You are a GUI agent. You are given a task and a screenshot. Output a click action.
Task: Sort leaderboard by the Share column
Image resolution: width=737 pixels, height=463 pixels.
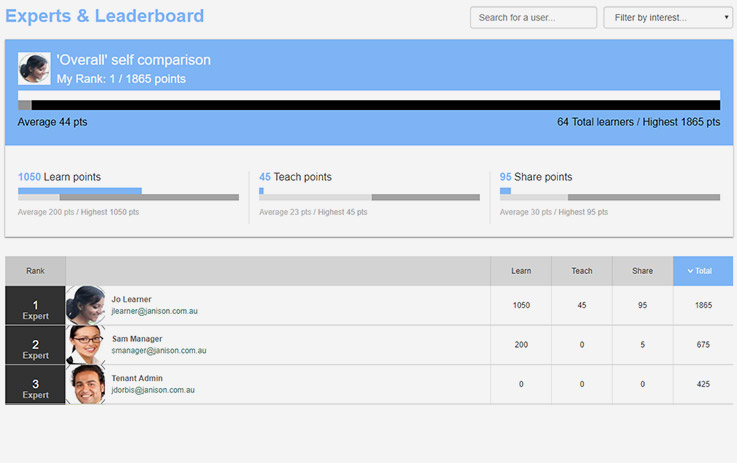pos(643,271)
